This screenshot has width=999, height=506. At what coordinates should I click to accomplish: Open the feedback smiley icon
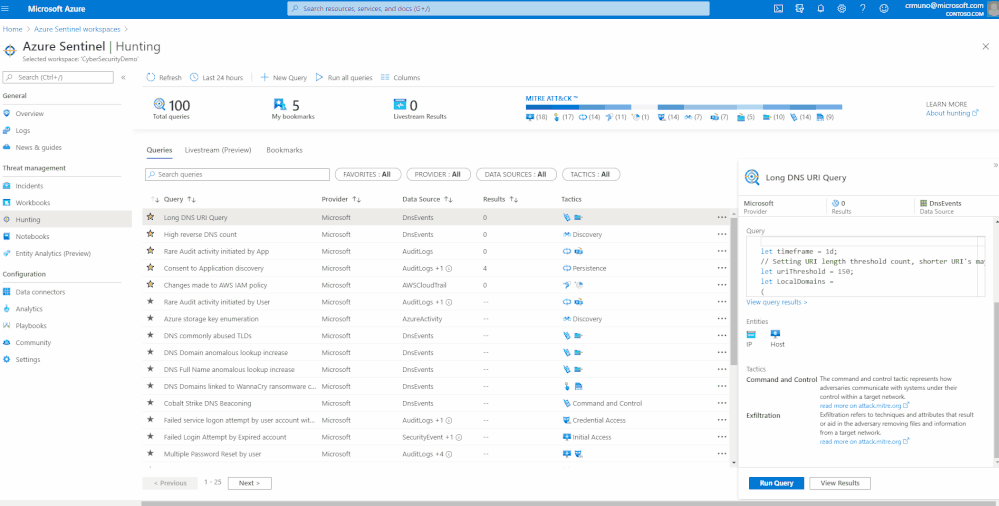883,9
